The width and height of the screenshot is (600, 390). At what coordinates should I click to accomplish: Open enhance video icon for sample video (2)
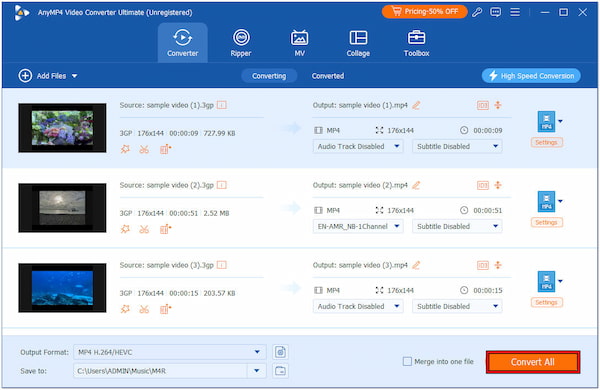tap(165, 229)
